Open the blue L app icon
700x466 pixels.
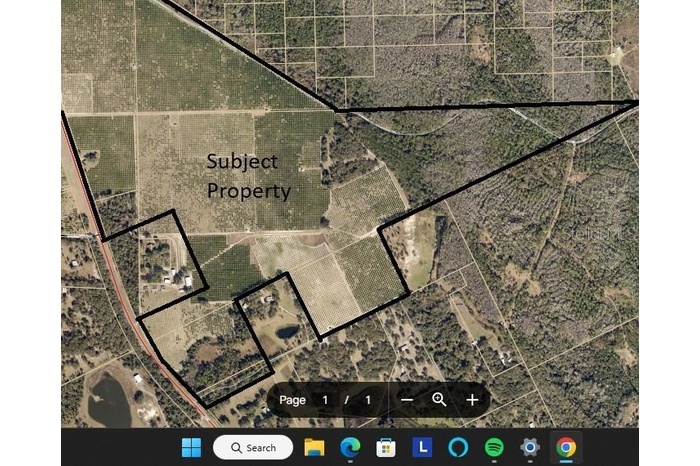422,447
